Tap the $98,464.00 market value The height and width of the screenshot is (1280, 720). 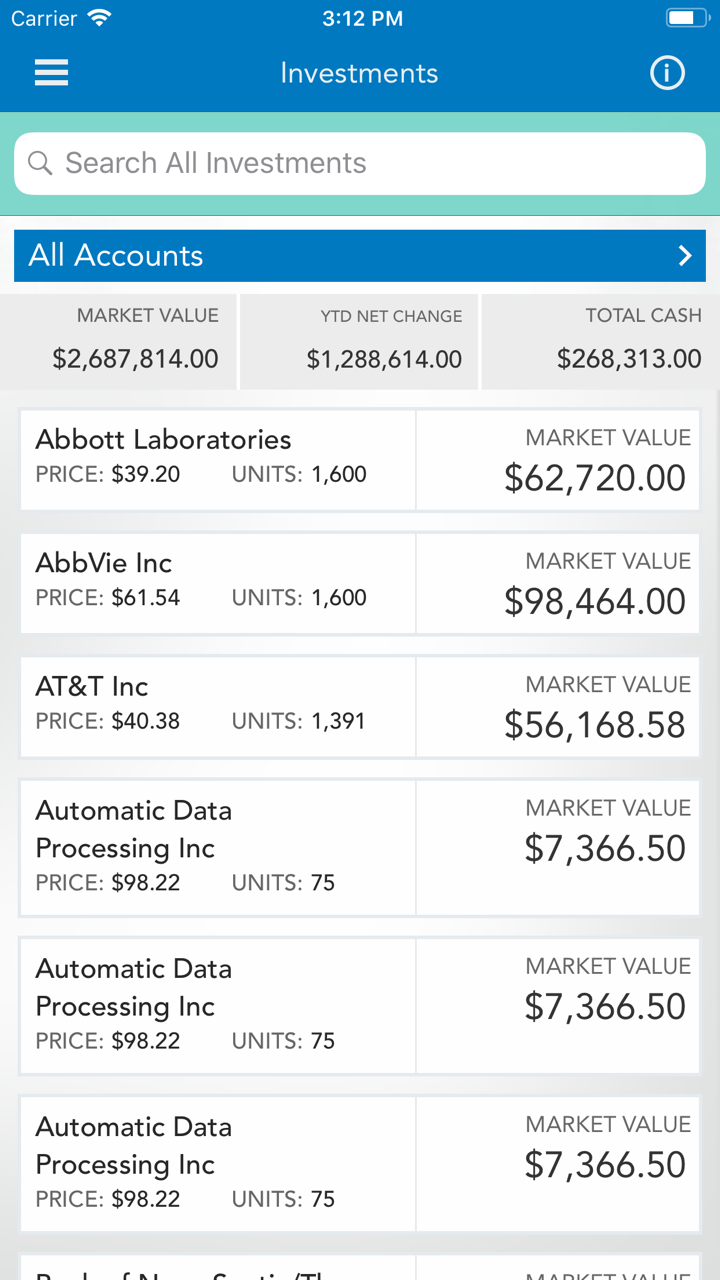click(595, 601)
